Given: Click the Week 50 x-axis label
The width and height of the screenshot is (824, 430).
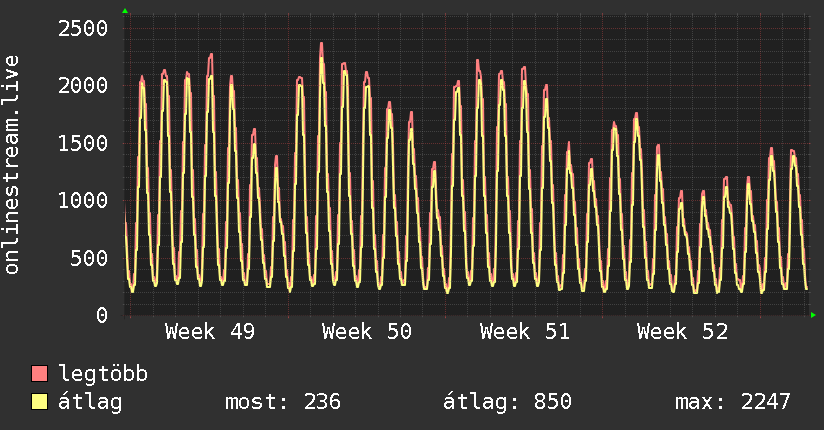Looking at the screenshot, I should click(367, 332).
